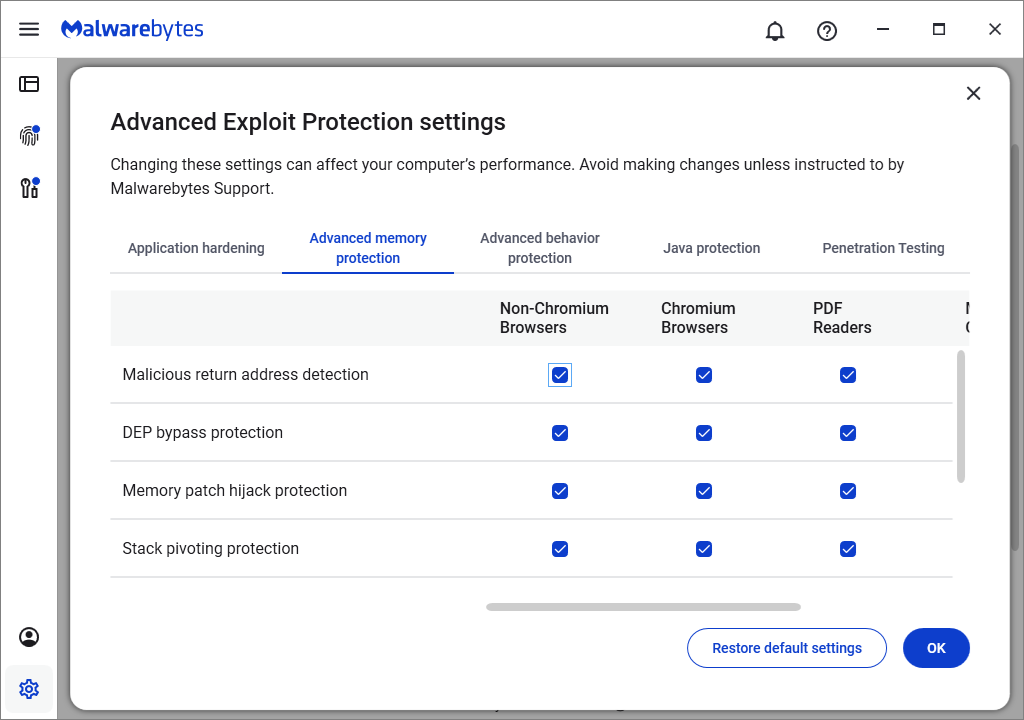This screenshot has height=720, width=1024.
Task: Switch to Application hardening tab
Action: point(196,248)
